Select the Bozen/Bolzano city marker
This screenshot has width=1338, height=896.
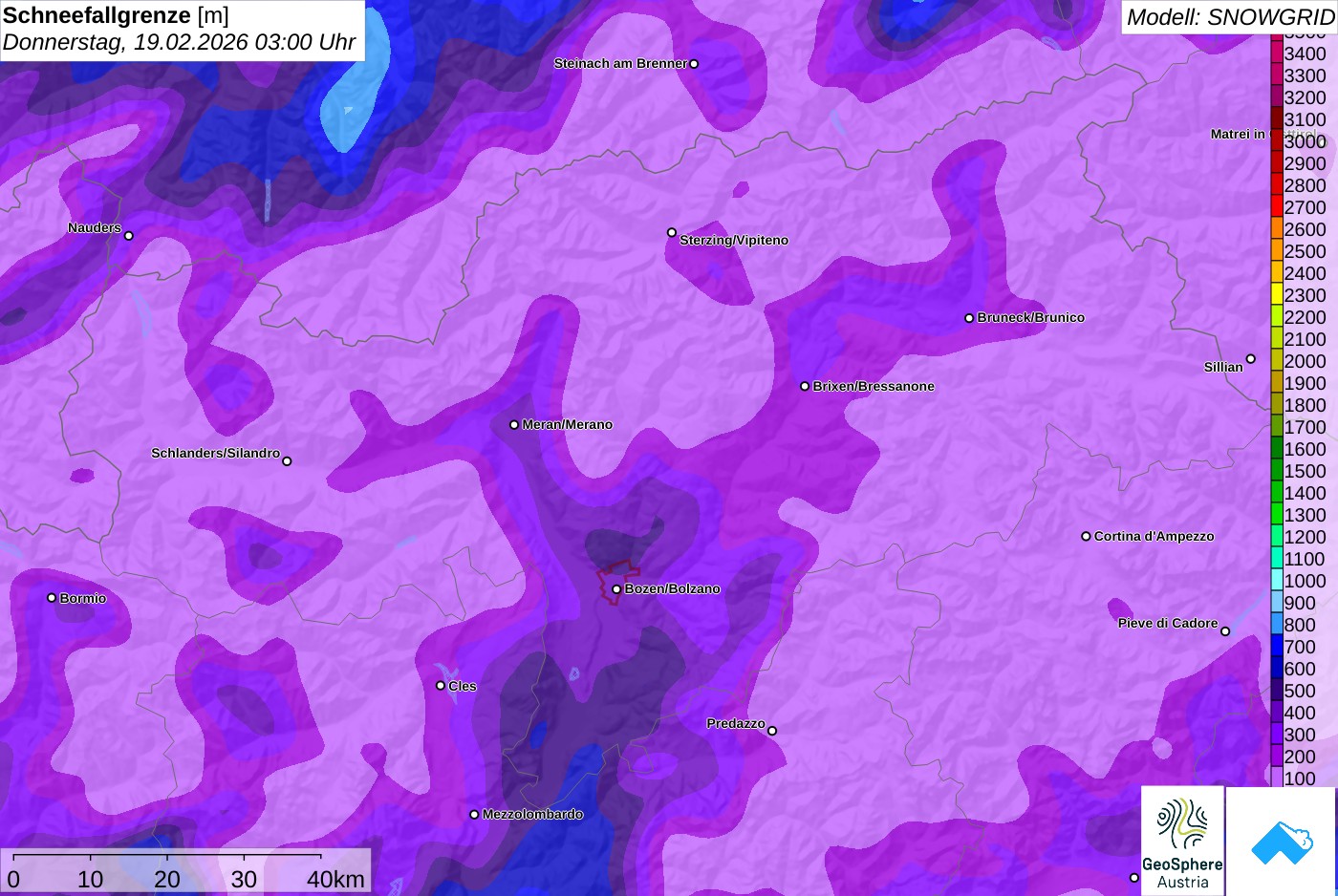(x=616, y=589)
